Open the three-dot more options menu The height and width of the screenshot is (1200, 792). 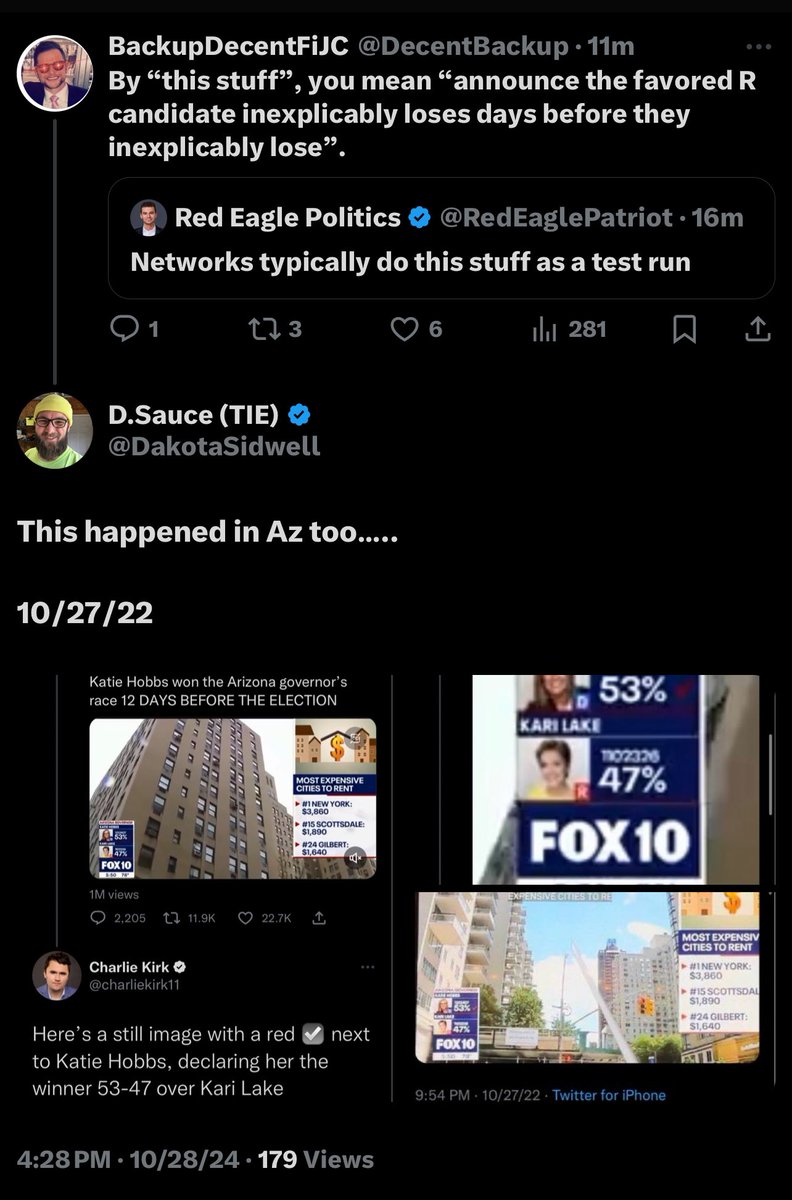(x=759, y=46)
